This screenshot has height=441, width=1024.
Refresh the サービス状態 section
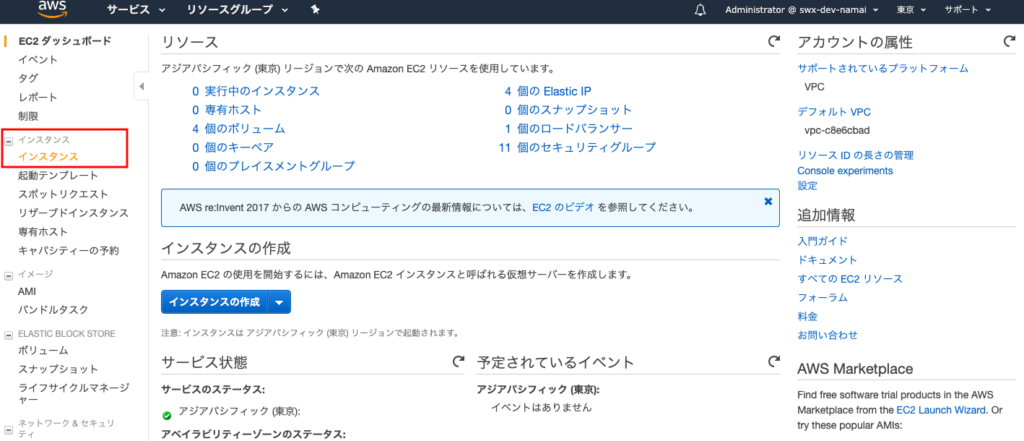(458, 361)
